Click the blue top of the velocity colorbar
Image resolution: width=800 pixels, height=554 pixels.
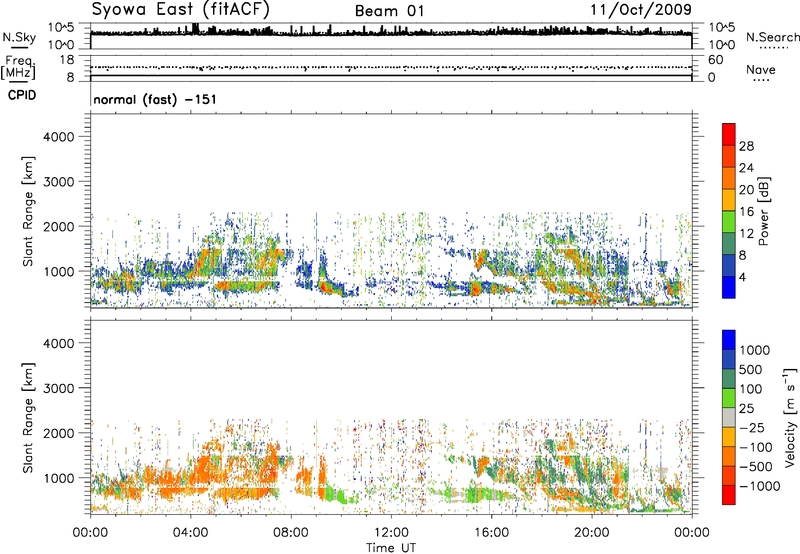729,340
